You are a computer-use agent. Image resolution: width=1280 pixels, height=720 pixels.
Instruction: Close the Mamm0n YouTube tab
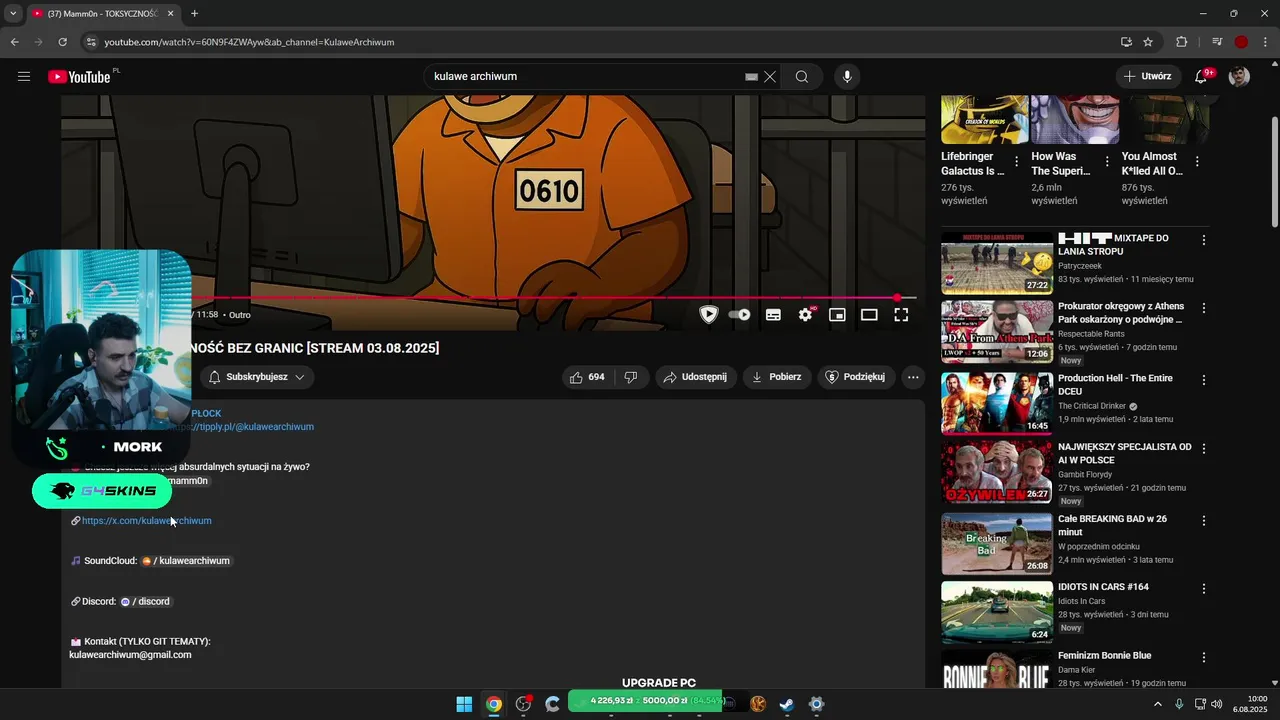coord(170,14)
